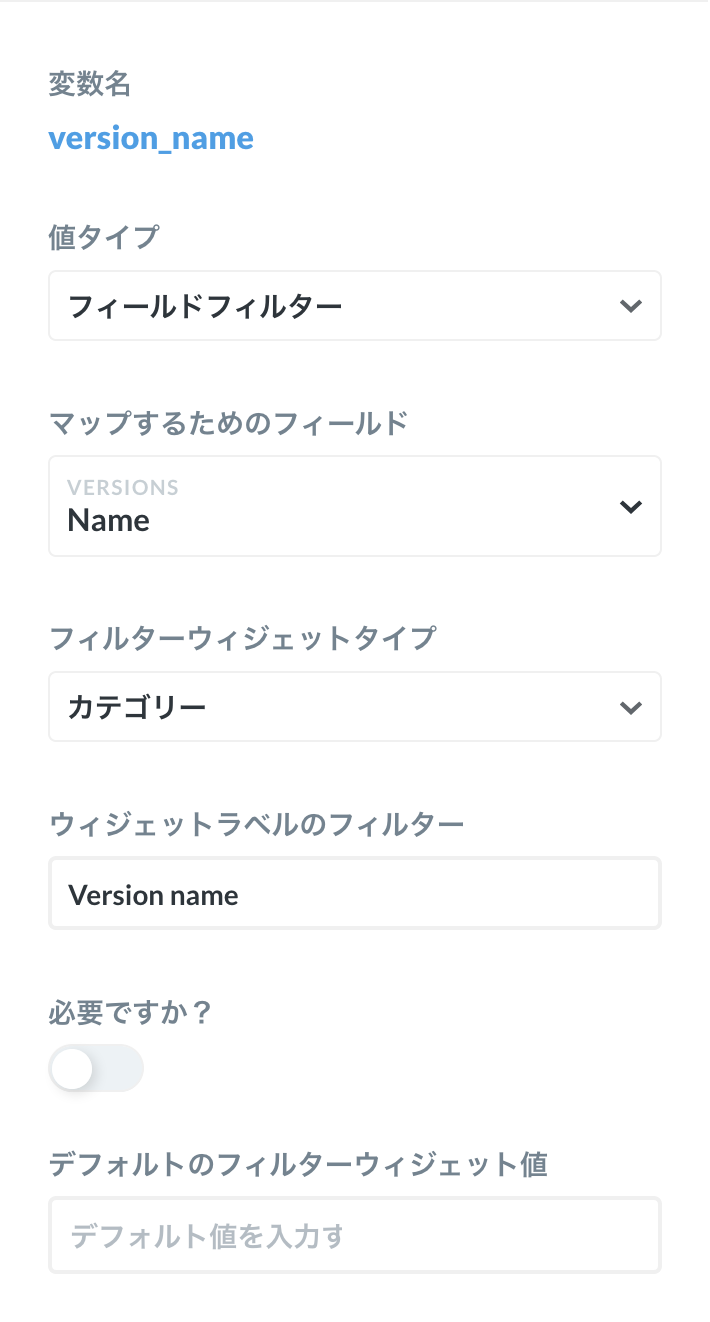This screenshot has width=710, height=1322.
Task: Click the Name field mapping control
Action: (x=355, y=506)
